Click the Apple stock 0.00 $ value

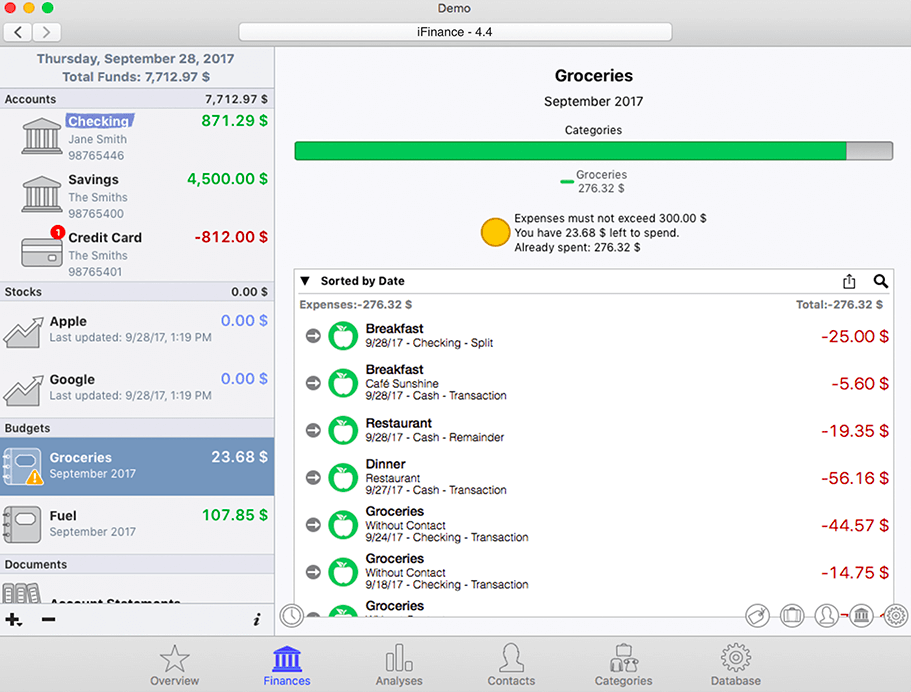coord(244,320)
